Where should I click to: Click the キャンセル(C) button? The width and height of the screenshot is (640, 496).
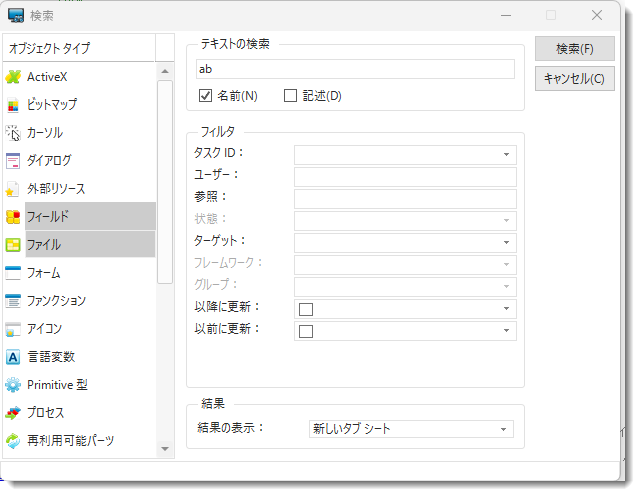pyautogui.click(x=574, y=78)
